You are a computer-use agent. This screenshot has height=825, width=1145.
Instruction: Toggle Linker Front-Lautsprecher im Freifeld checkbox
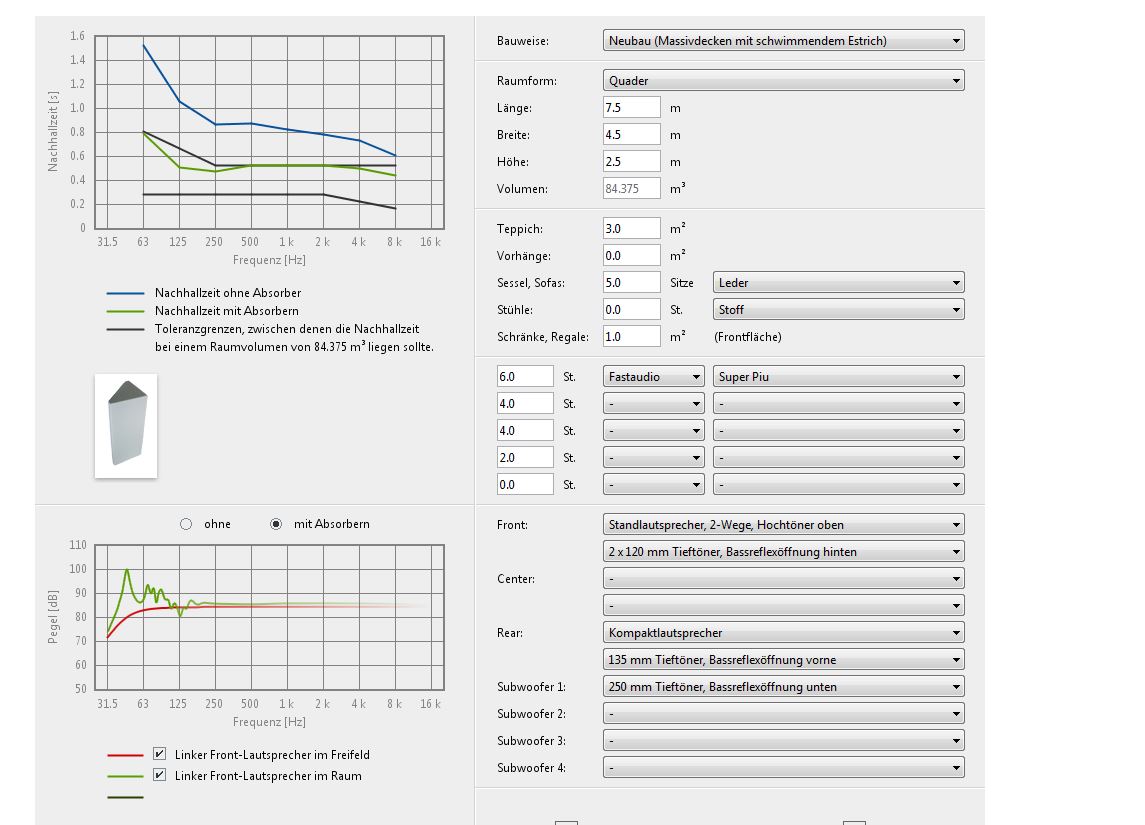160,754
